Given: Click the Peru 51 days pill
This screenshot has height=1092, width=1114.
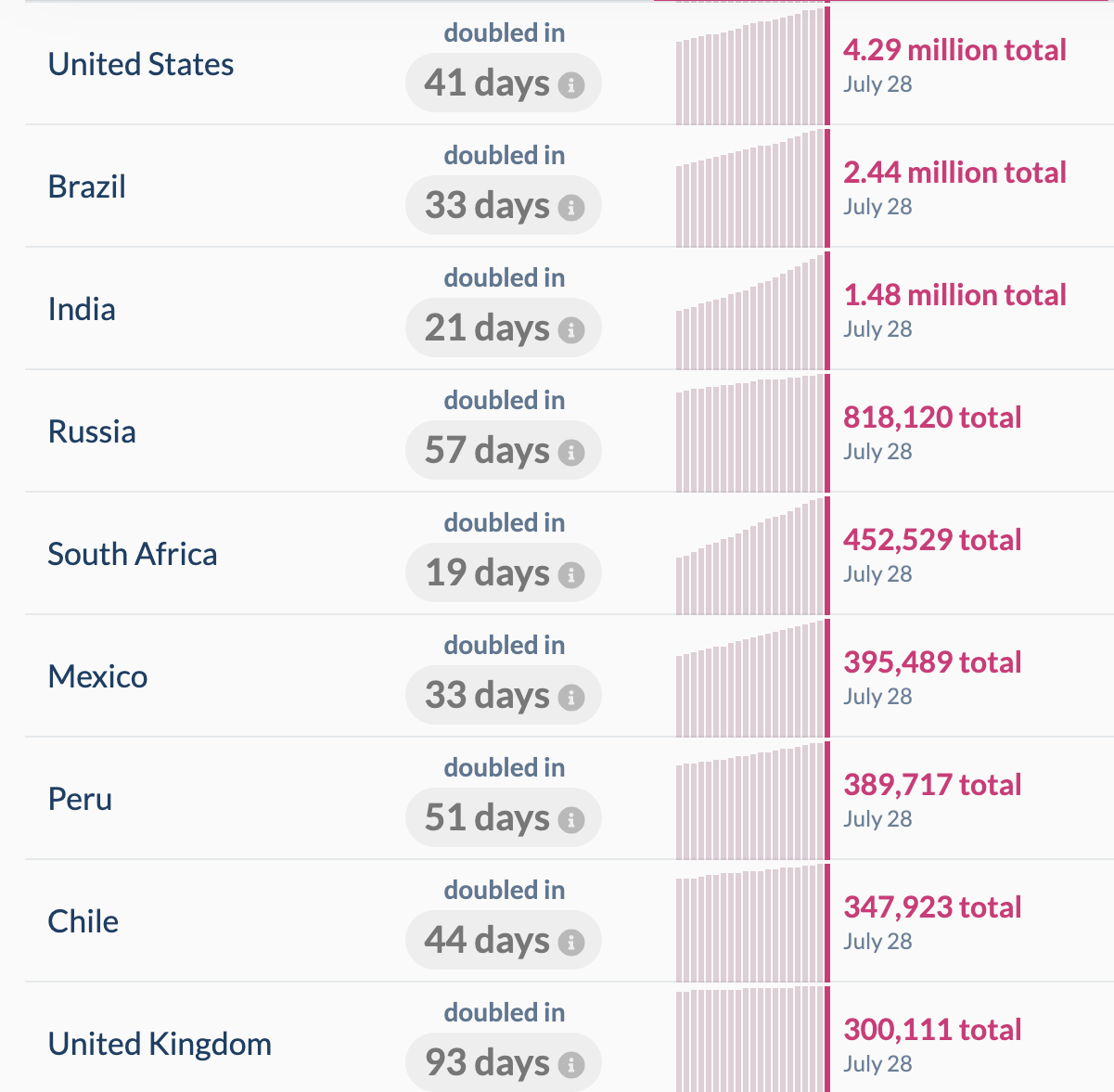Looking at the screenshot, I should (x=503, y=817).
